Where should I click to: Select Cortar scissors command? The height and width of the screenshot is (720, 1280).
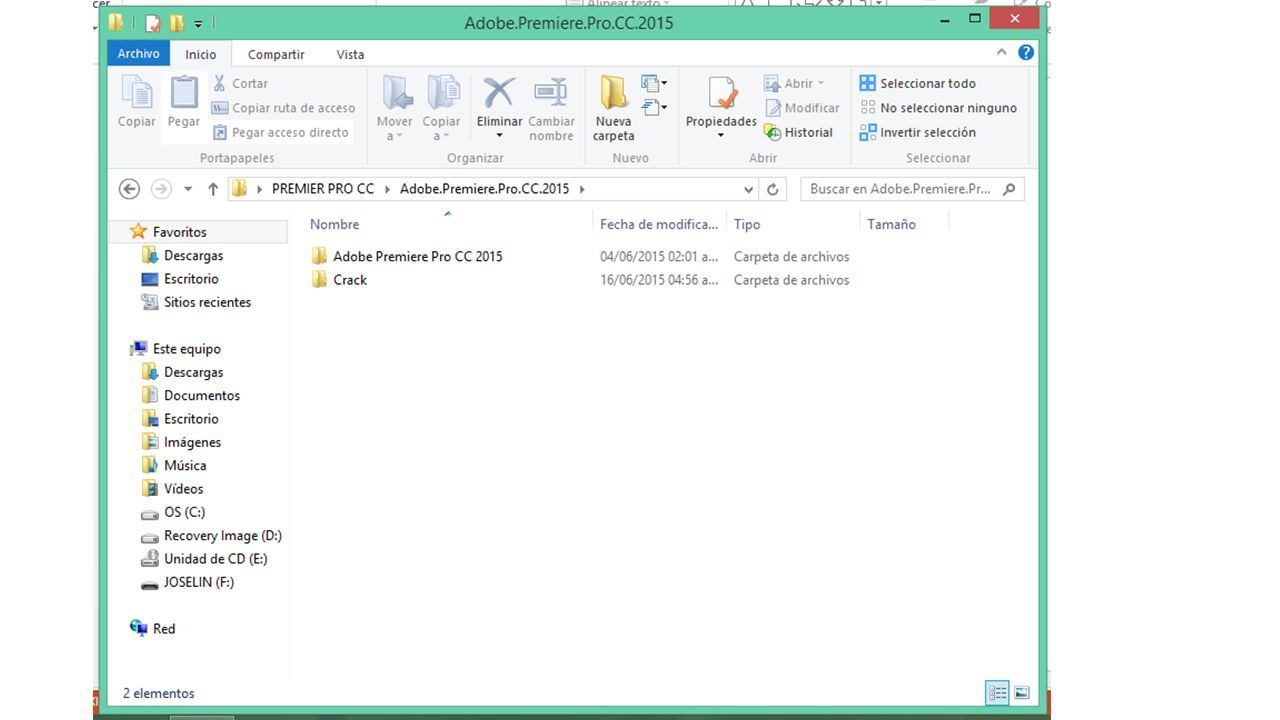tap(240, 83)
